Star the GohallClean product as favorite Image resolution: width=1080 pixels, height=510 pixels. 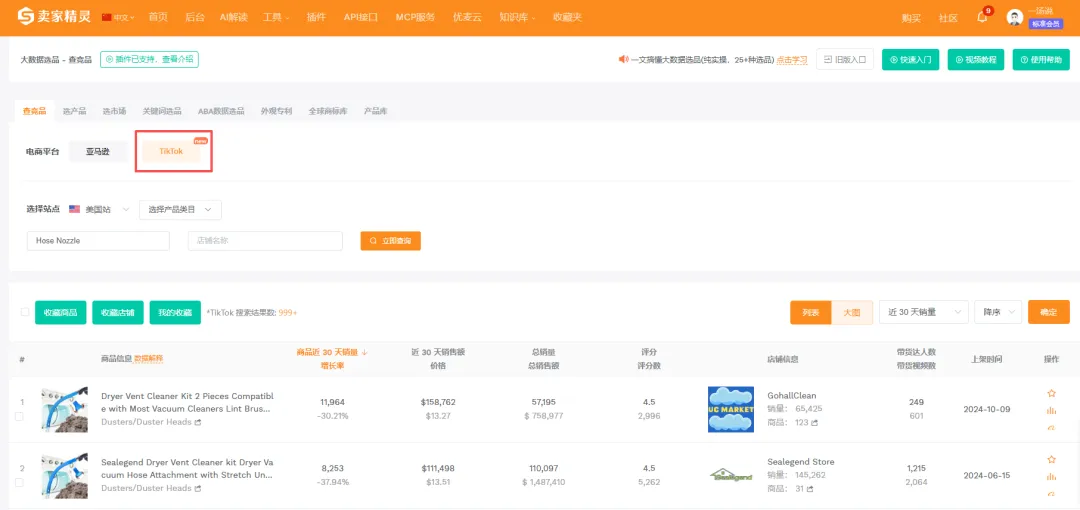pyautogui.click(x=1051, y=393)
